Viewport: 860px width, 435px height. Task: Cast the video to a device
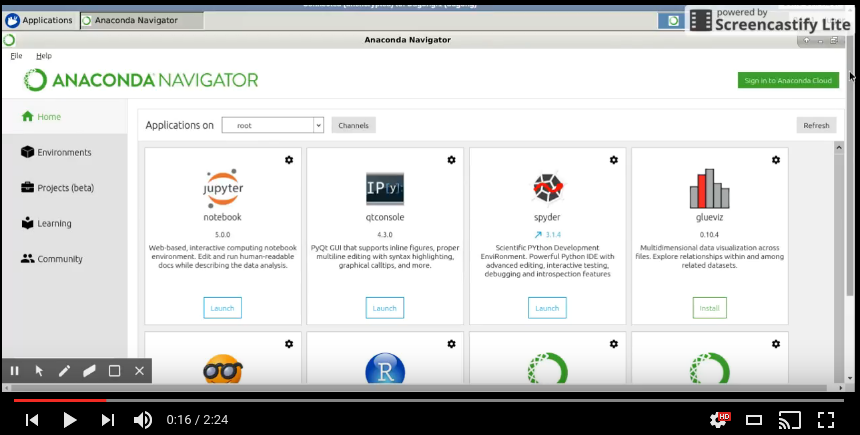coord(790,420)
